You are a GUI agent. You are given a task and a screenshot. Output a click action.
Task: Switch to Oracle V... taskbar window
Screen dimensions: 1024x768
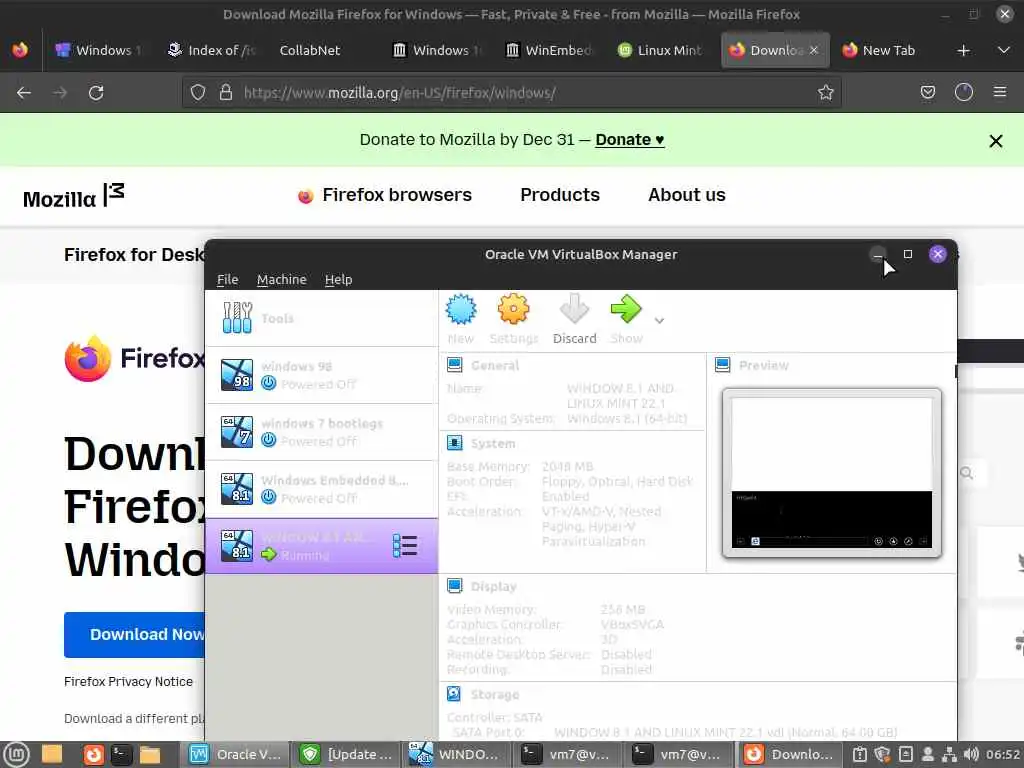coord(234,755)
